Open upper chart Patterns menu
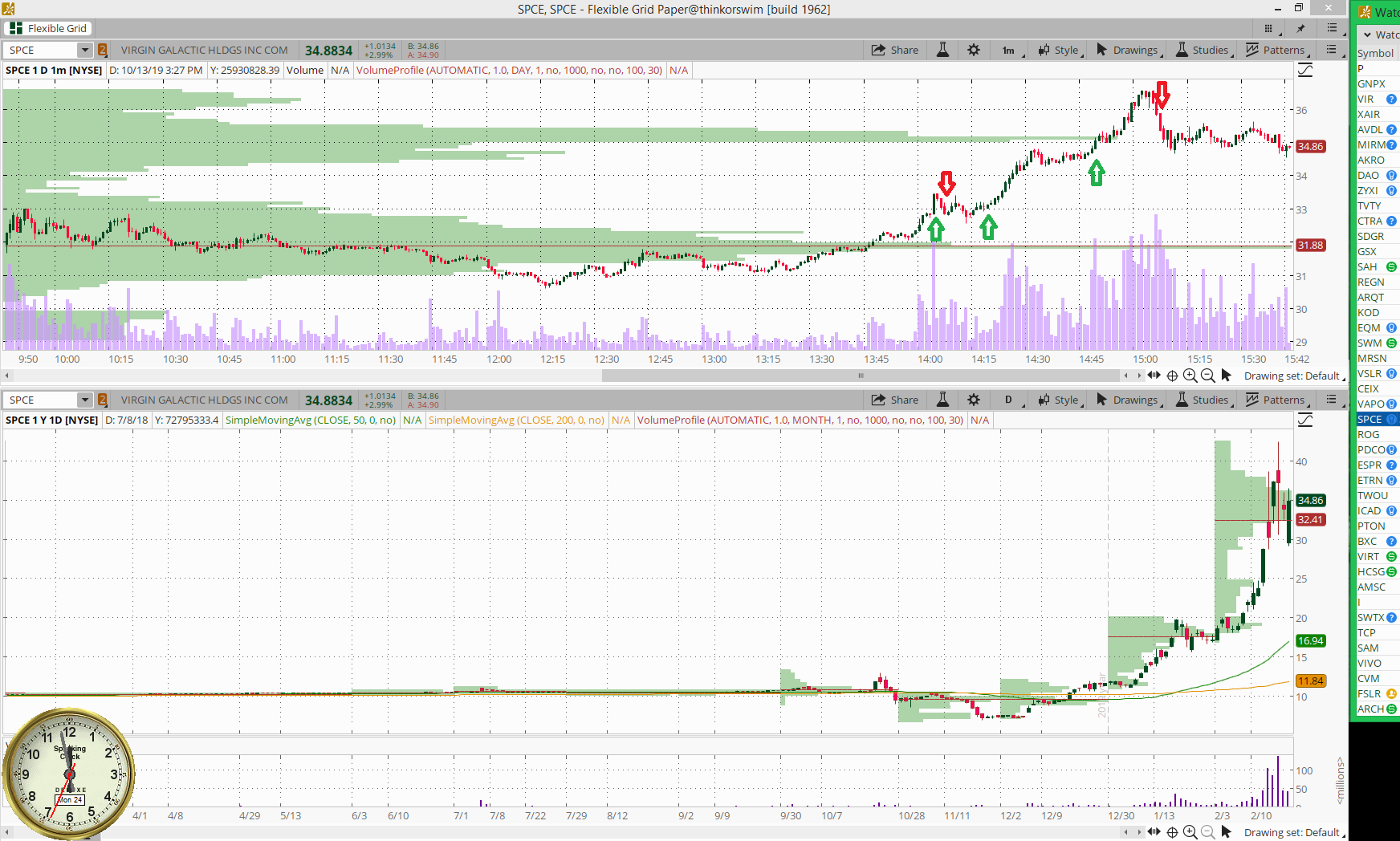This screenshot has width=1400, height=841. (x=1276, y=50)
